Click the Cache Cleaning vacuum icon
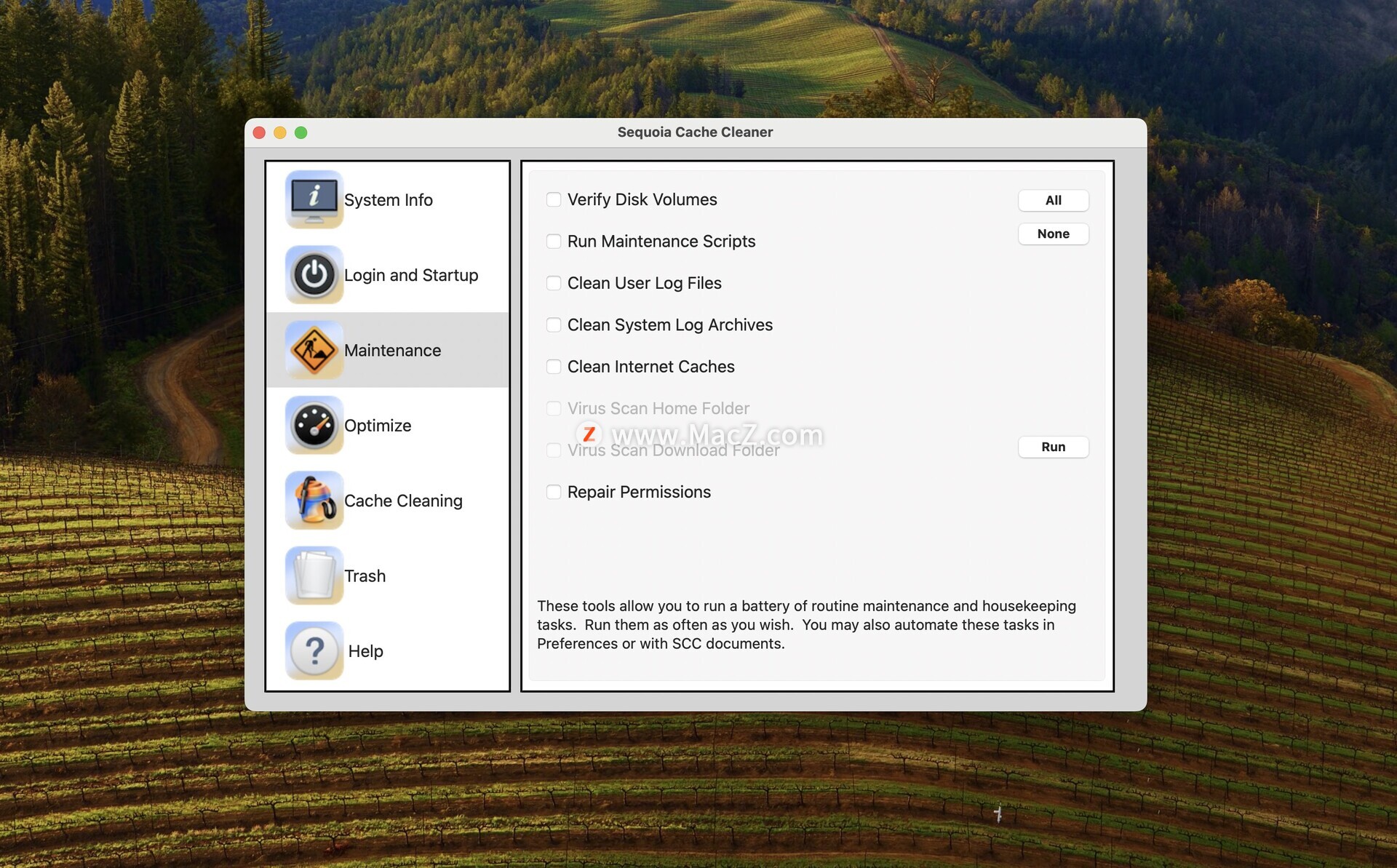 (314, 501)
